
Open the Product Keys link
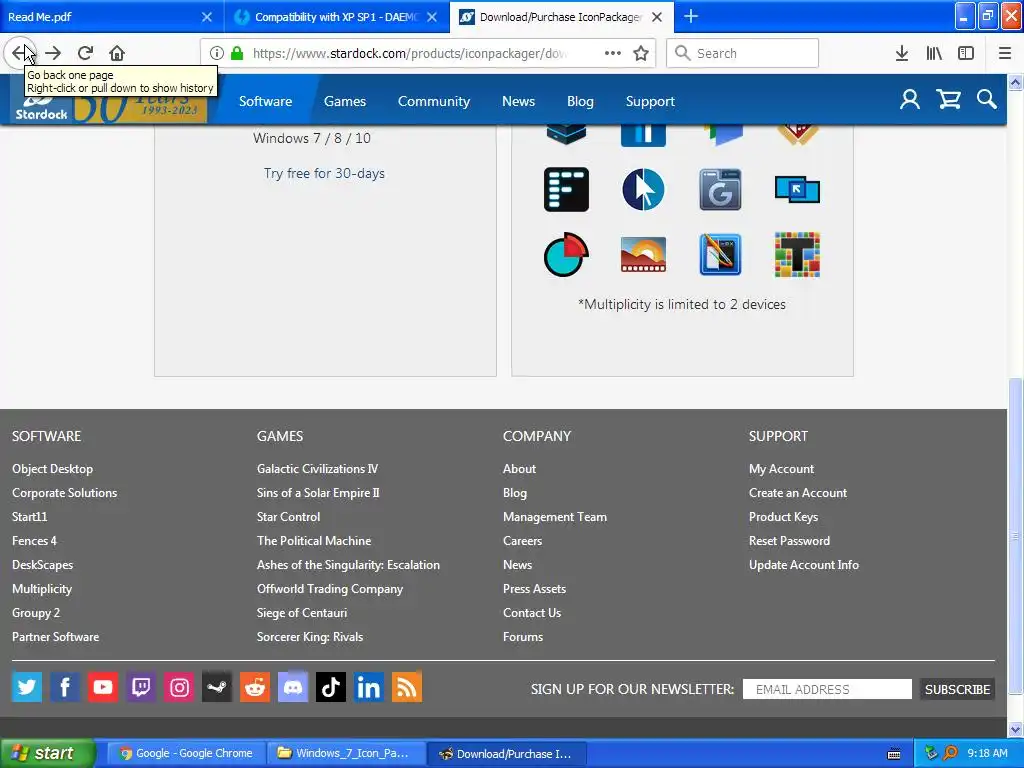783,517
